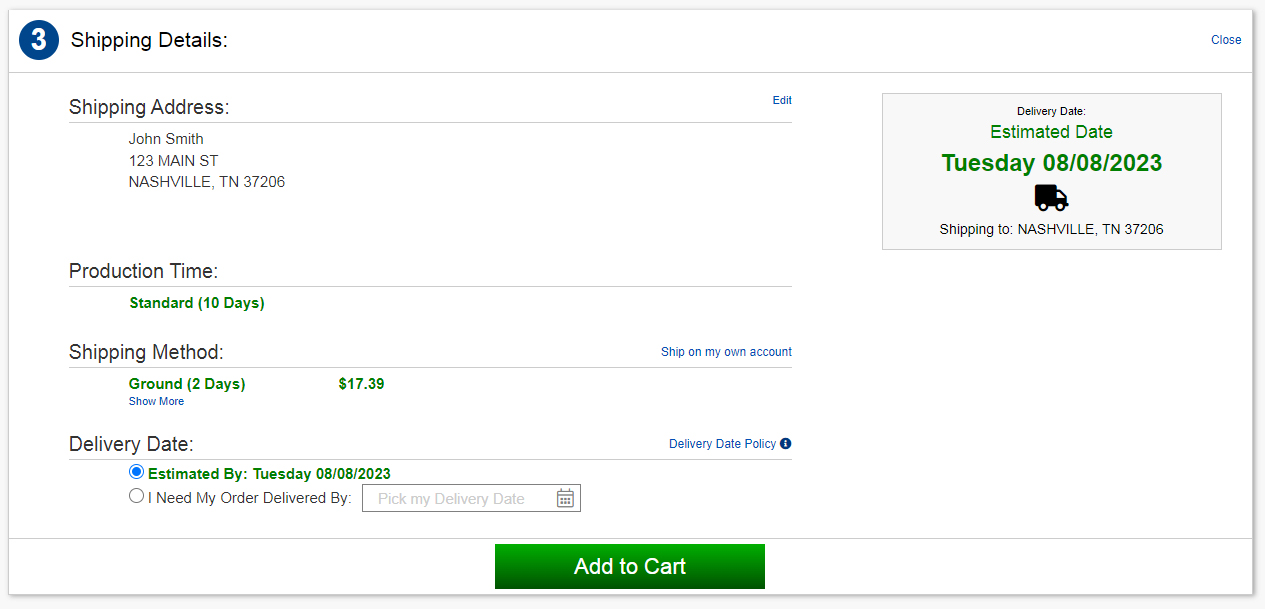
Task: Click the $17.39 shipping price
Action: point(361,384)
